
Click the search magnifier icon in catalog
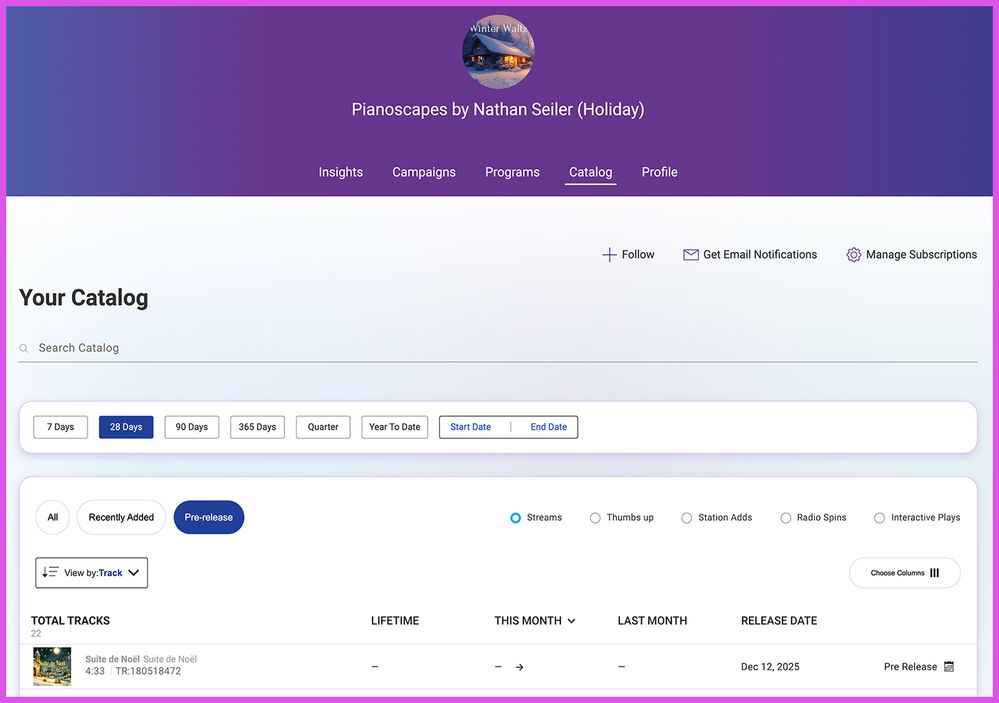pos(24,349)
